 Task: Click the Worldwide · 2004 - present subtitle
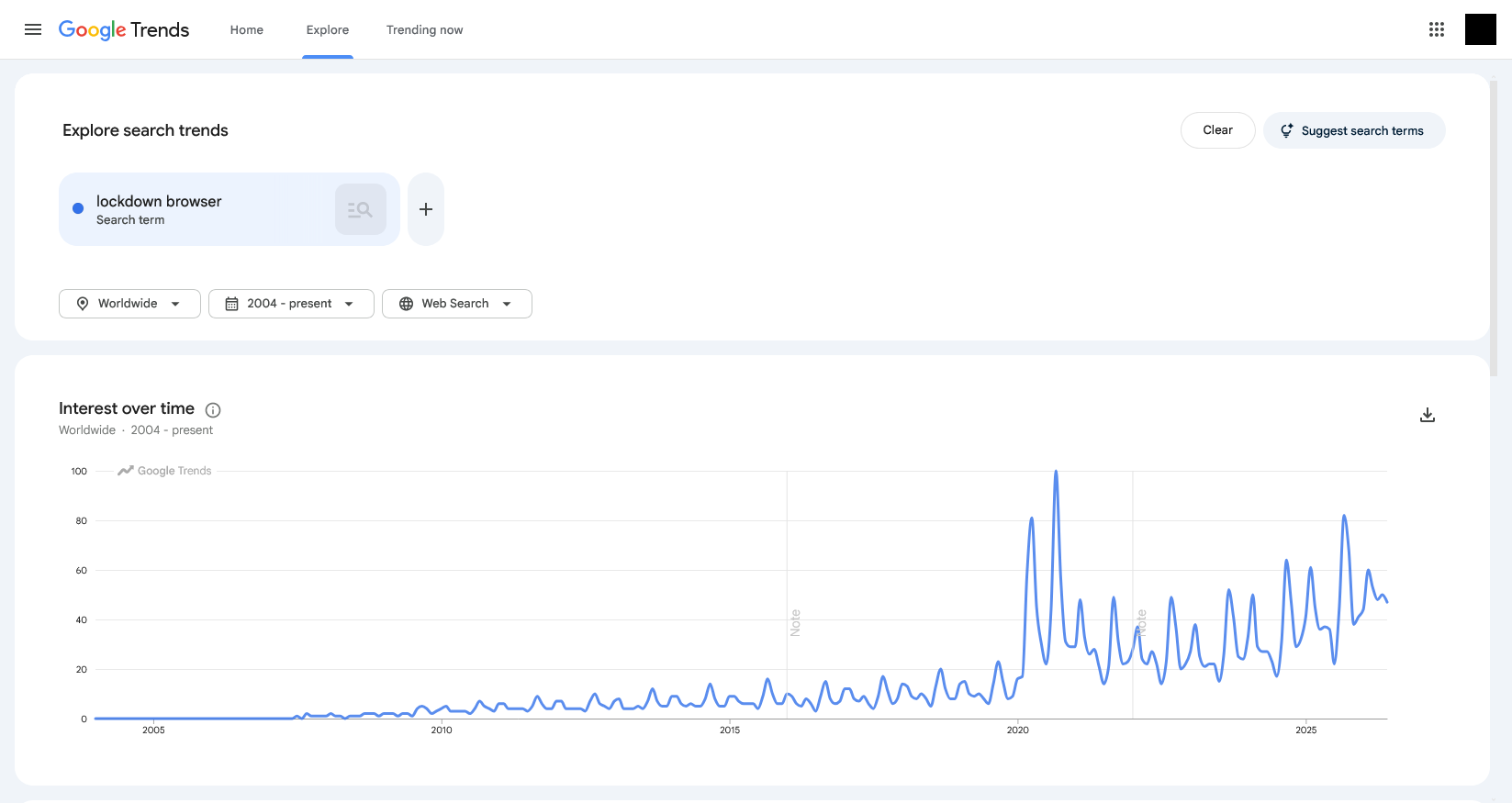(x=136, y=430)
